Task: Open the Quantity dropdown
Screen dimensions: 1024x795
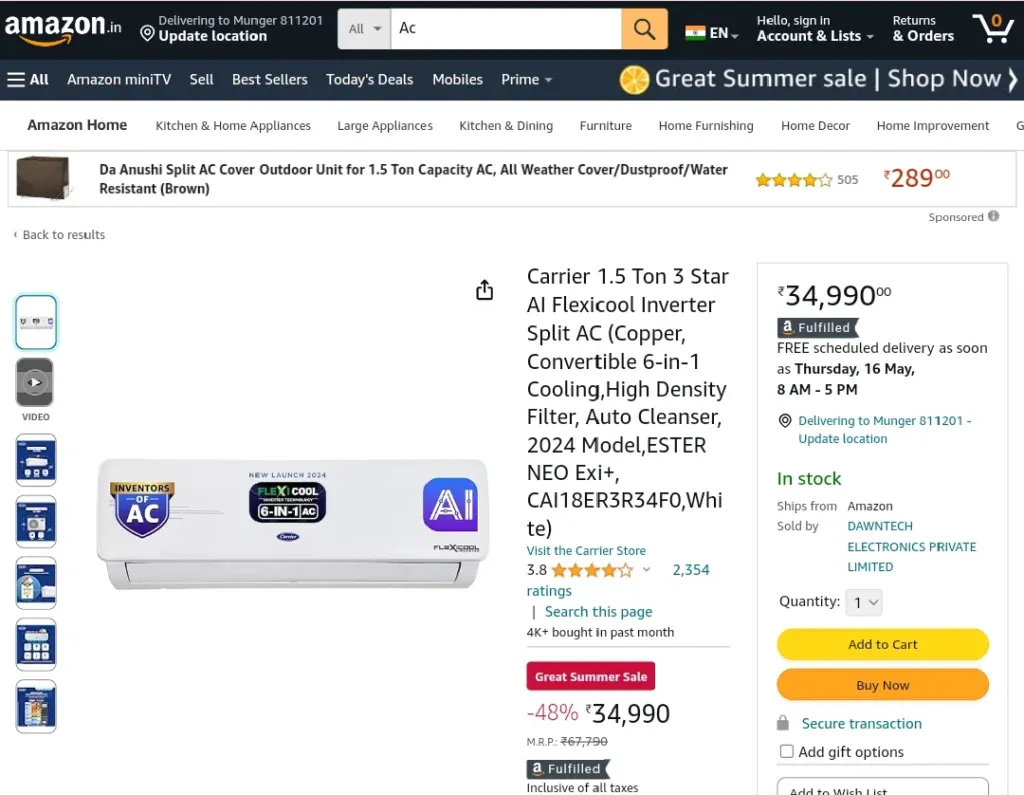Action: [863, 602]
